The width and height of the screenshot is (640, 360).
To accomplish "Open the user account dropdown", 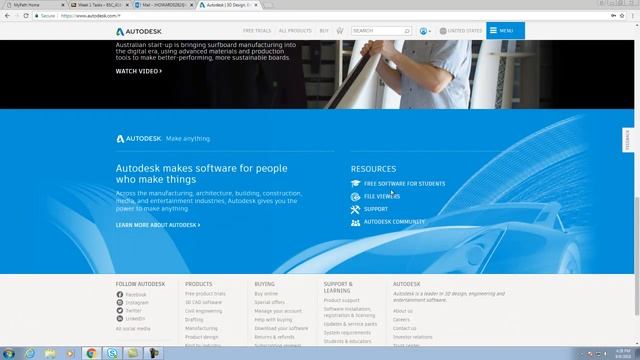I will click(x=425, y=31).
